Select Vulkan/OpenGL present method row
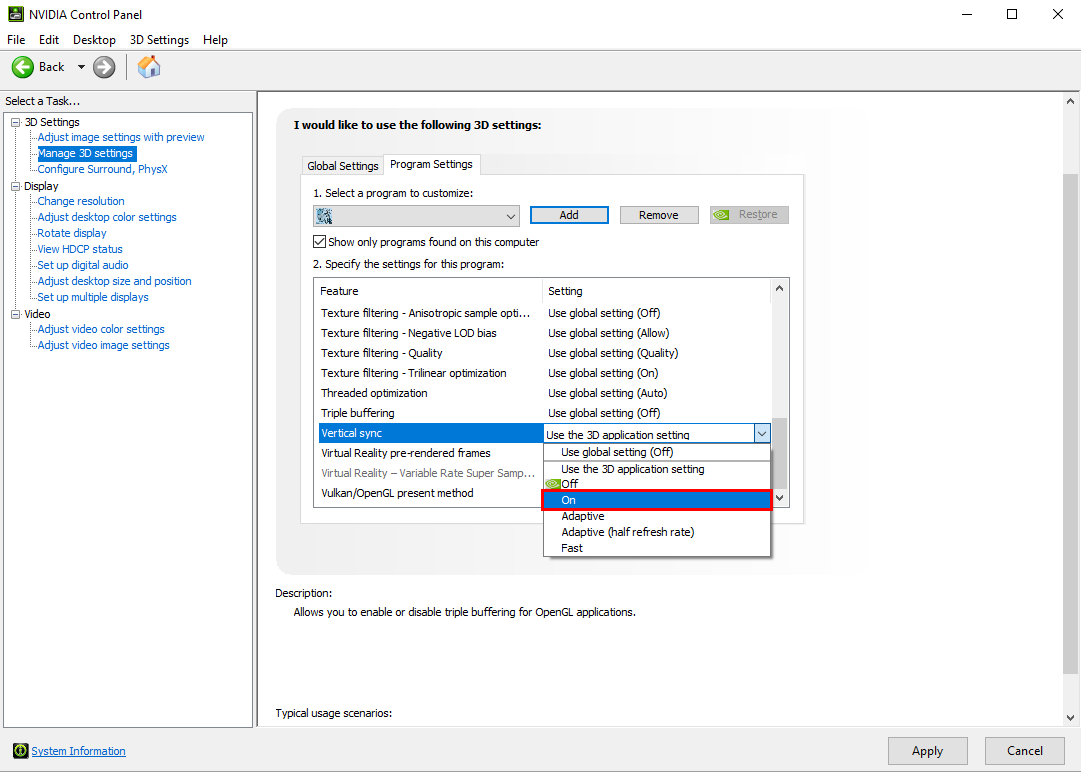 tap(430, 493)
